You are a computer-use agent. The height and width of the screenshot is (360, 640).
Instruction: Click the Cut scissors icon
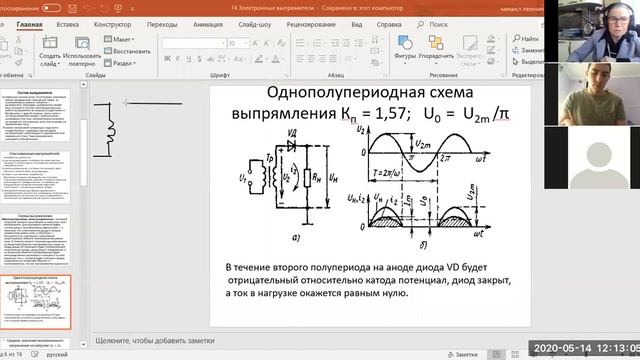tap(18, 39)
